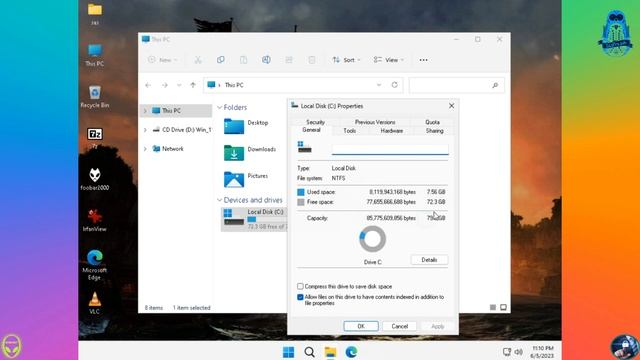Open the See more ellipsis menu
The width and height of the screenshot is (640, 360).
pos(423,60)
